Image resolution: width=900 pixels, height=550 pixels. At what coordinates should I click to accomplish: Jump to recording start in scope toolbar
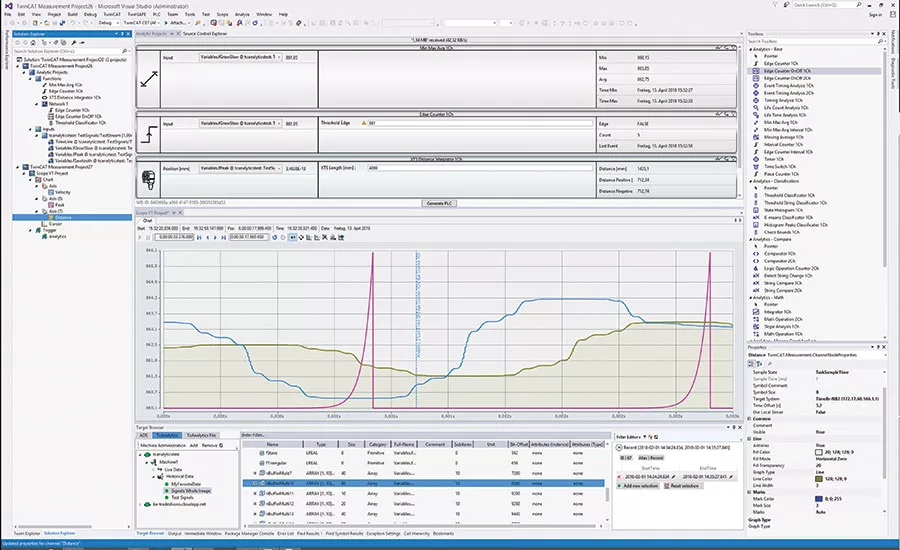pyautogui.click(x=199, y=237)
